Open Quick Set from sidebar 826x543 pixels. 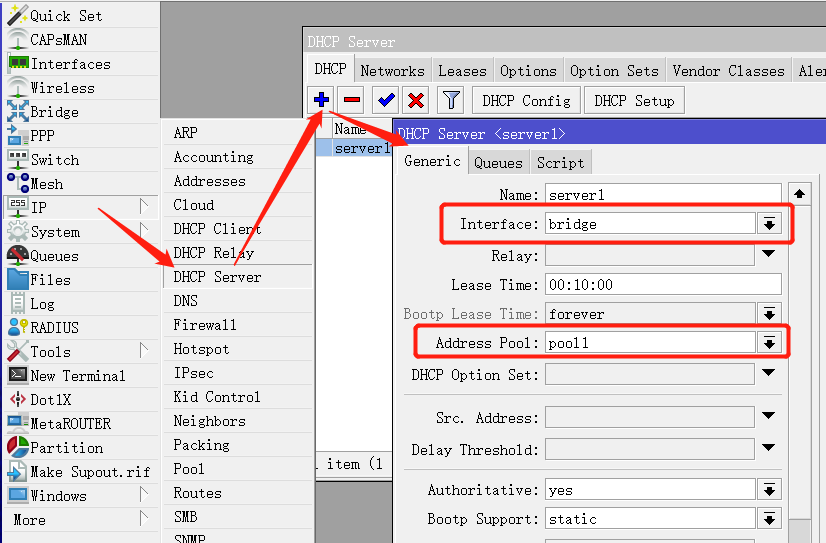tap(65, 16)
